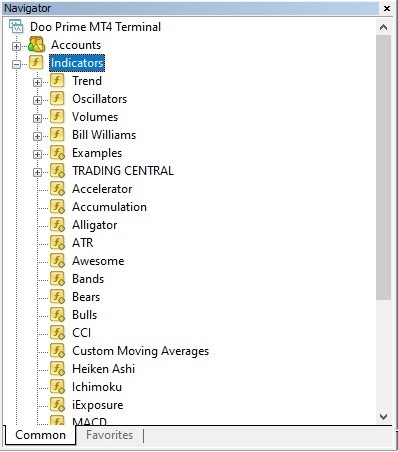398x452 pixels.
Task: Expand the Accounts tree node
Action: [16, 46]
